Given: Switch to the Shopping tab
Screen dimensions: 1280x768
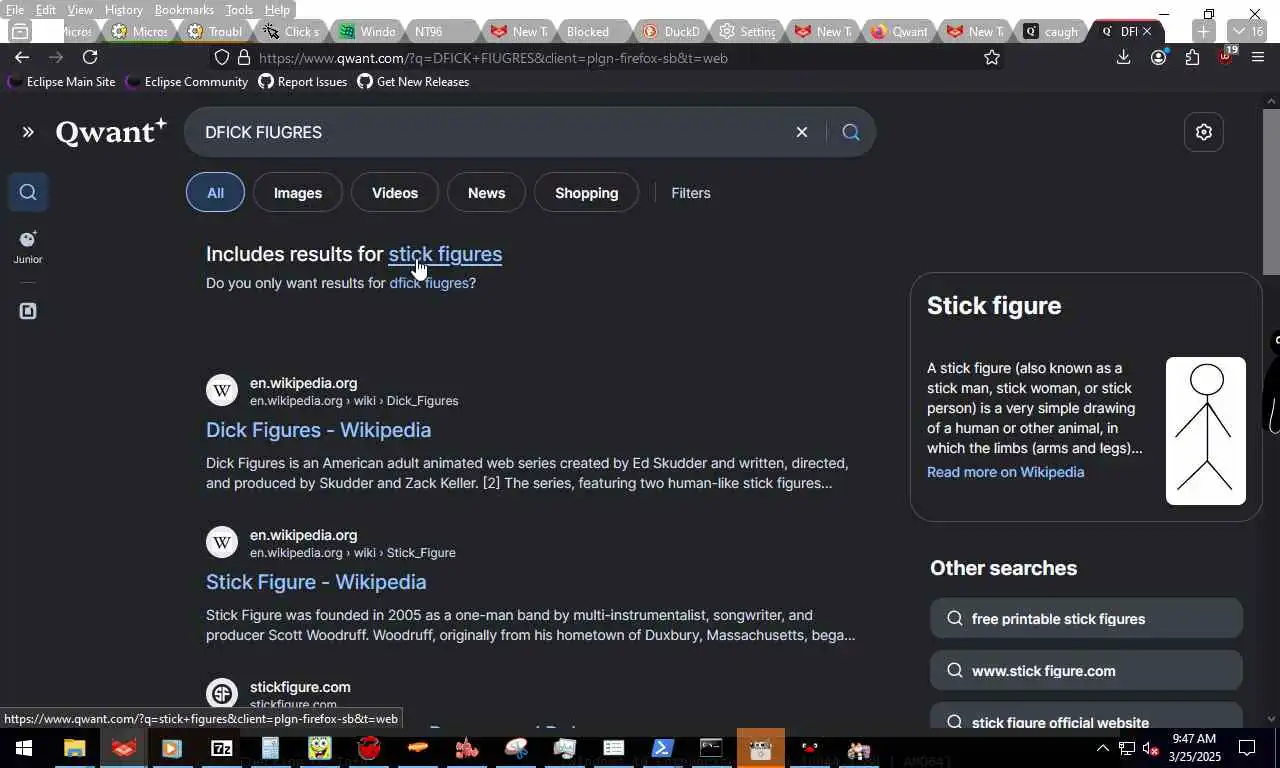Looking at the screenshot, I should tap(586, 193).
